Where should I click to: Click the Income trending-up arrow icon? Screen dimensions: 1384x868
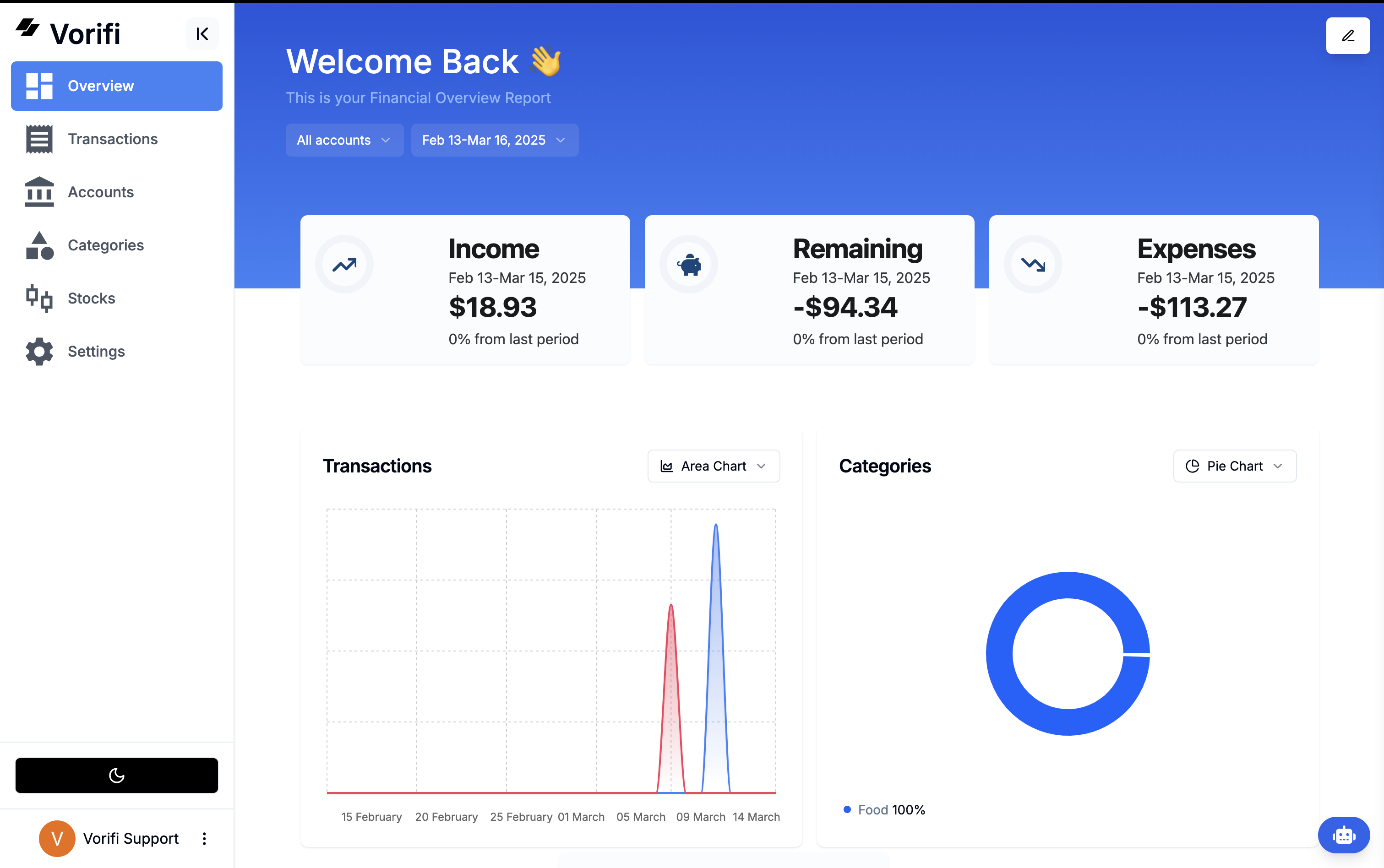[344, 264]
